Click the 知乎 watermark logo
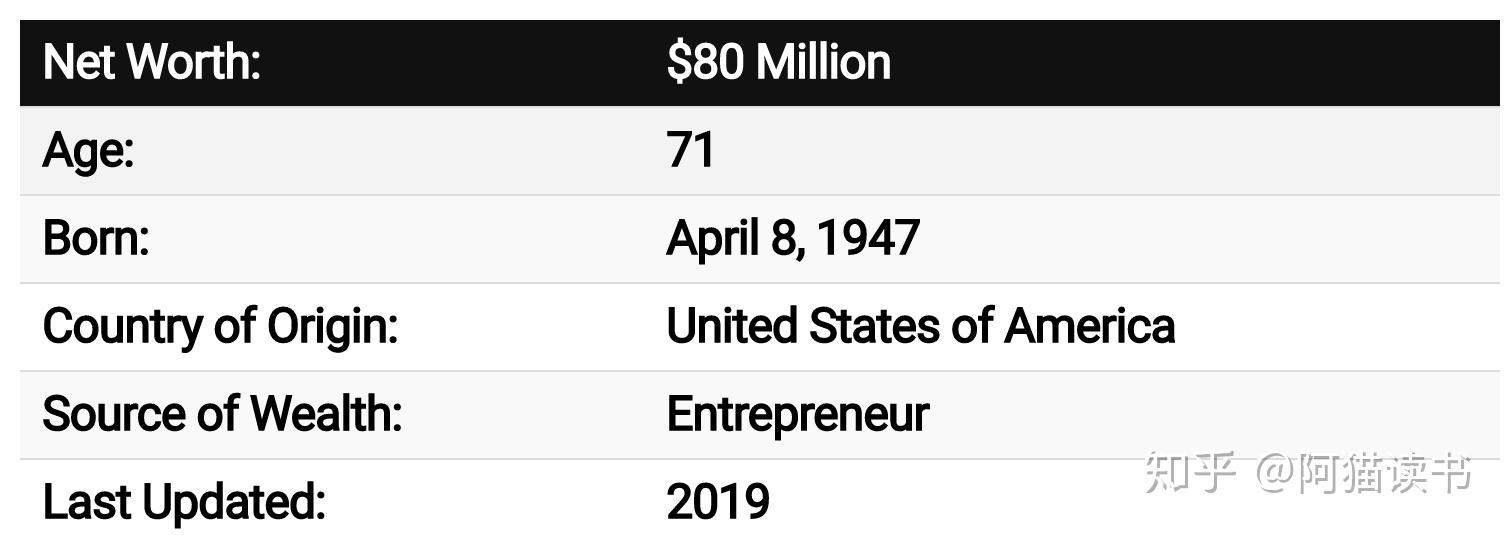1510x536 pixels. pos(1188,472)
